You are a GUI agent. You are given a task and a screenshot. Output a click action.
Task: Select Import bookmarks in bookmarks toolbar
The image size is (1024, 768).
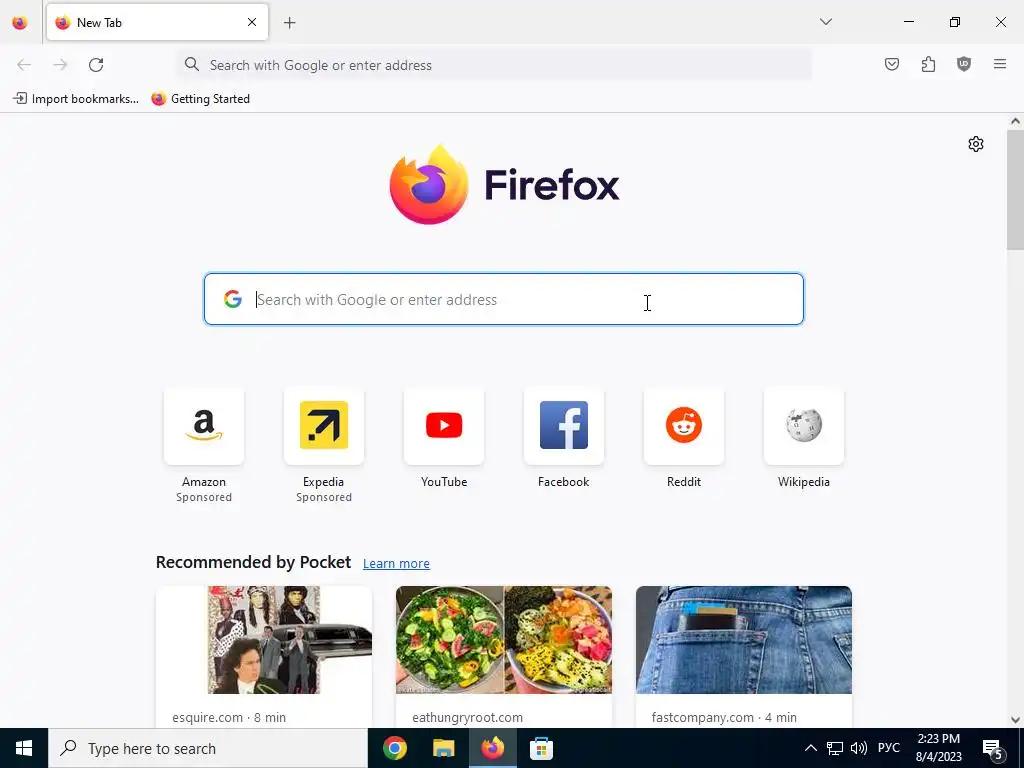pos(76,99)
